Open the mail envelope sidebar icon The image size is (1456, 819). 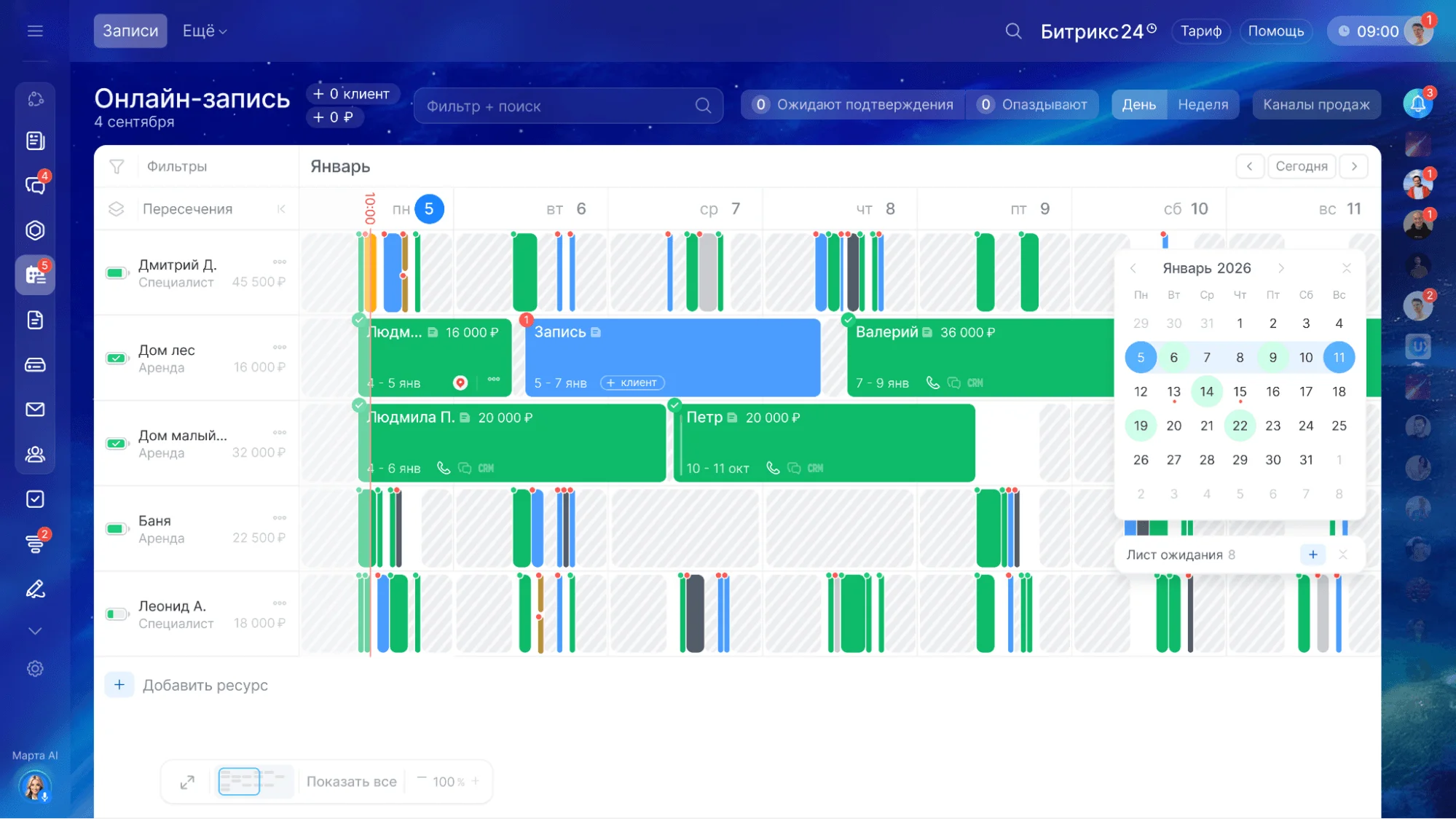(x=35, y=409)
